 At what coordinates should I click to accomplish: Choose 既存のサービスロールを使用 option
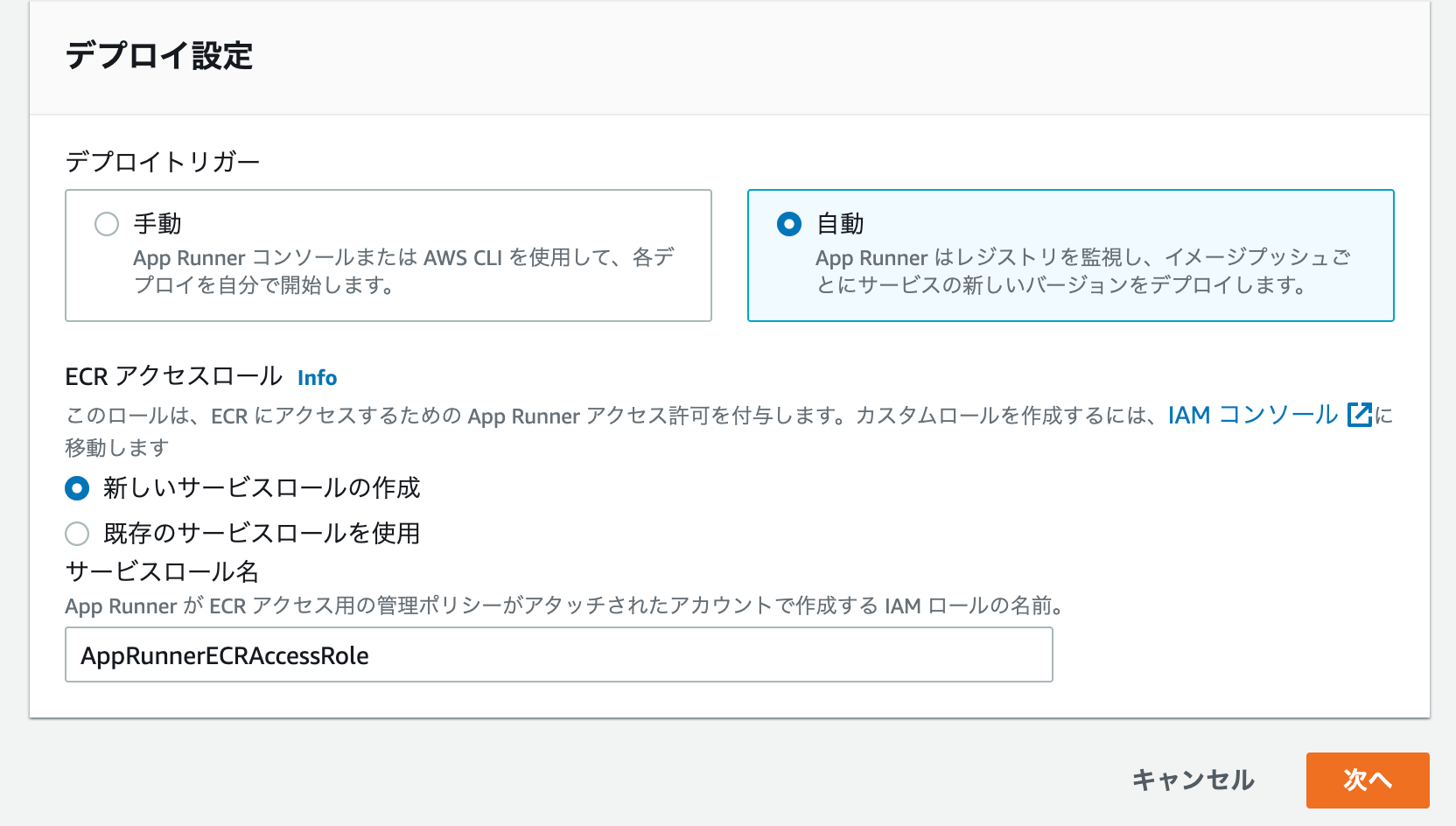(77, 534)
